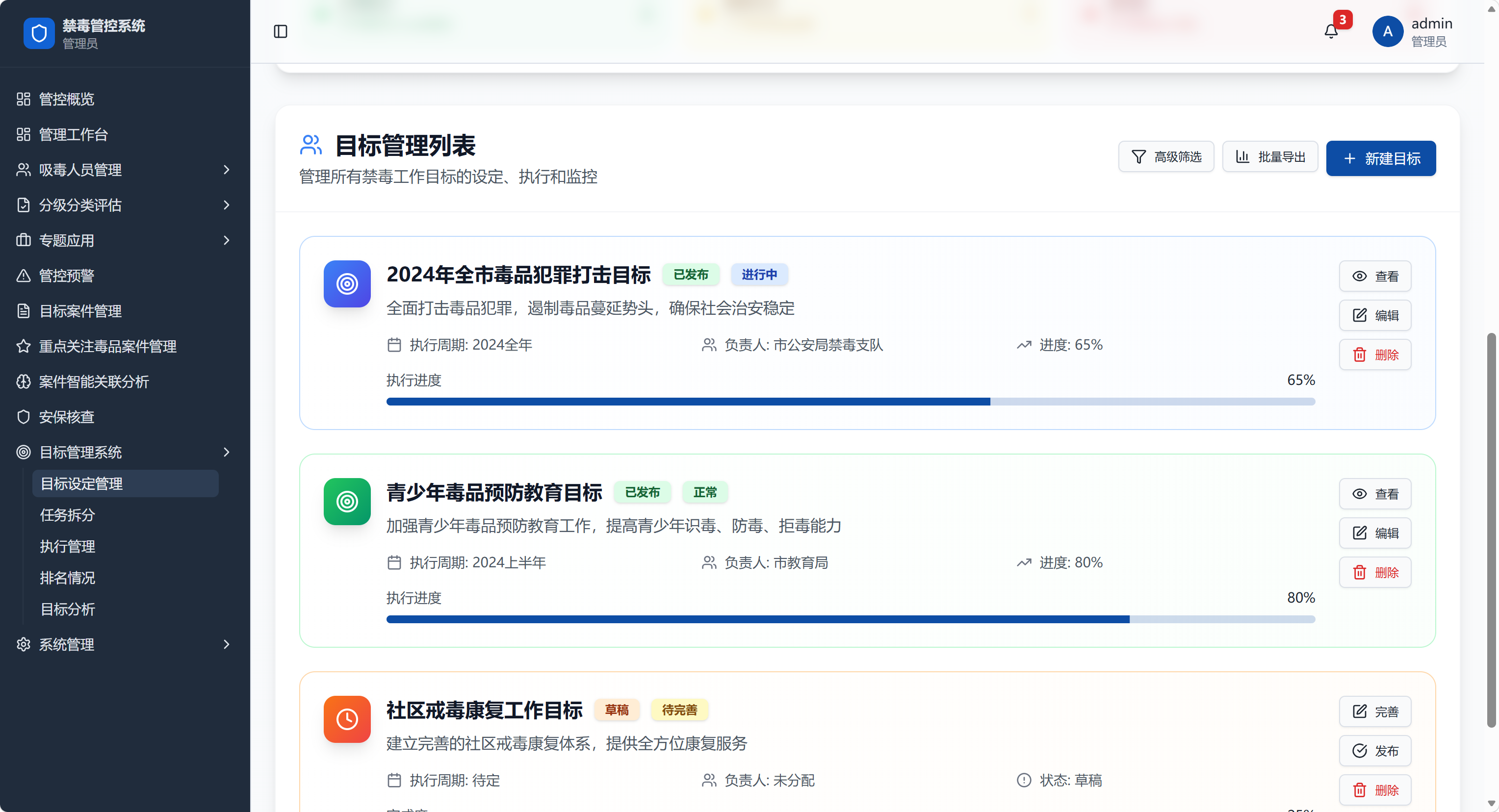Click the admin username text
1499x812 pixels.
(x=1432, y=23)
